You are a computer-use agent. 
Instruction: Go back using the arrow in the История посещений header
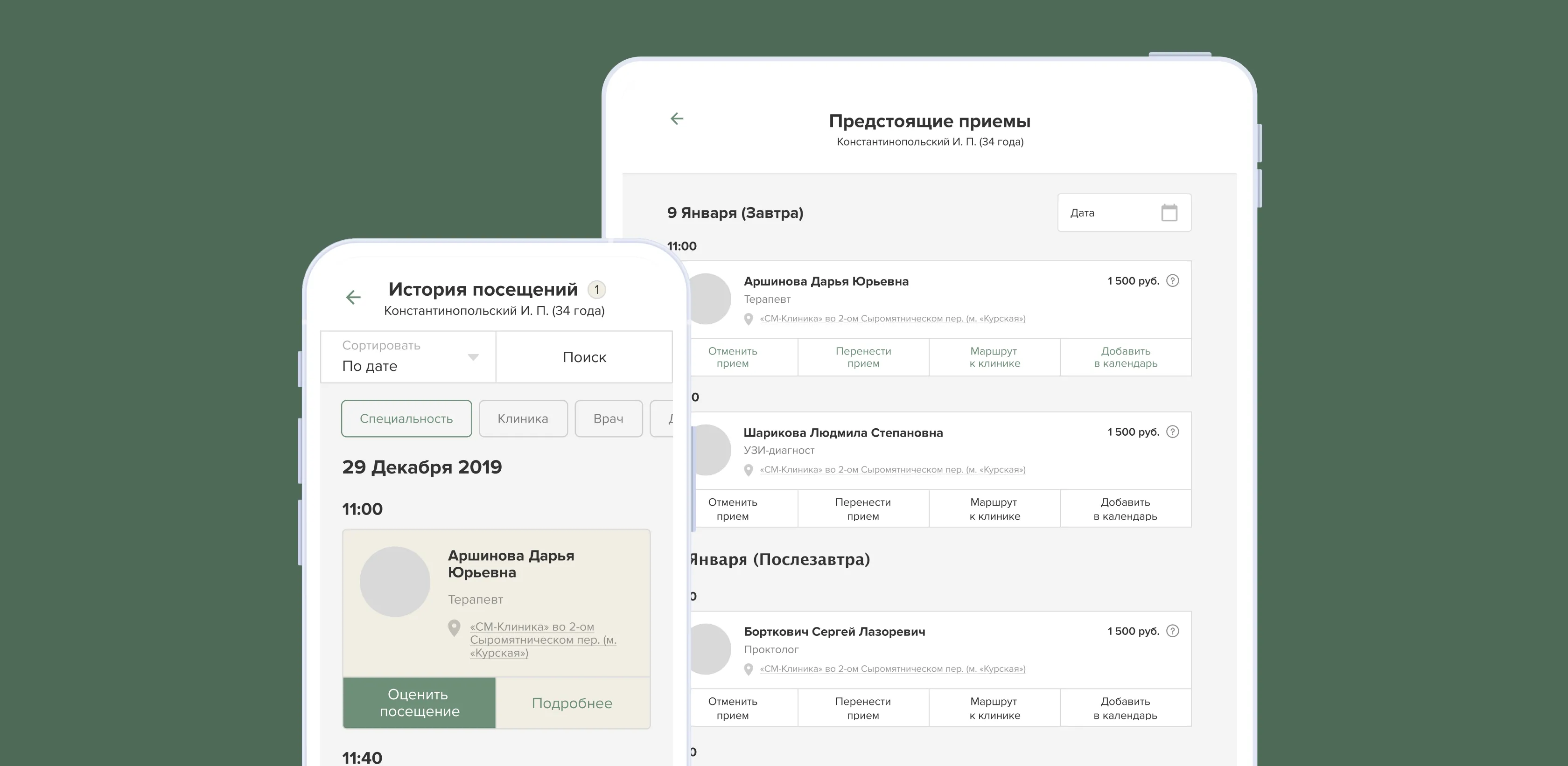coord(353,297)
